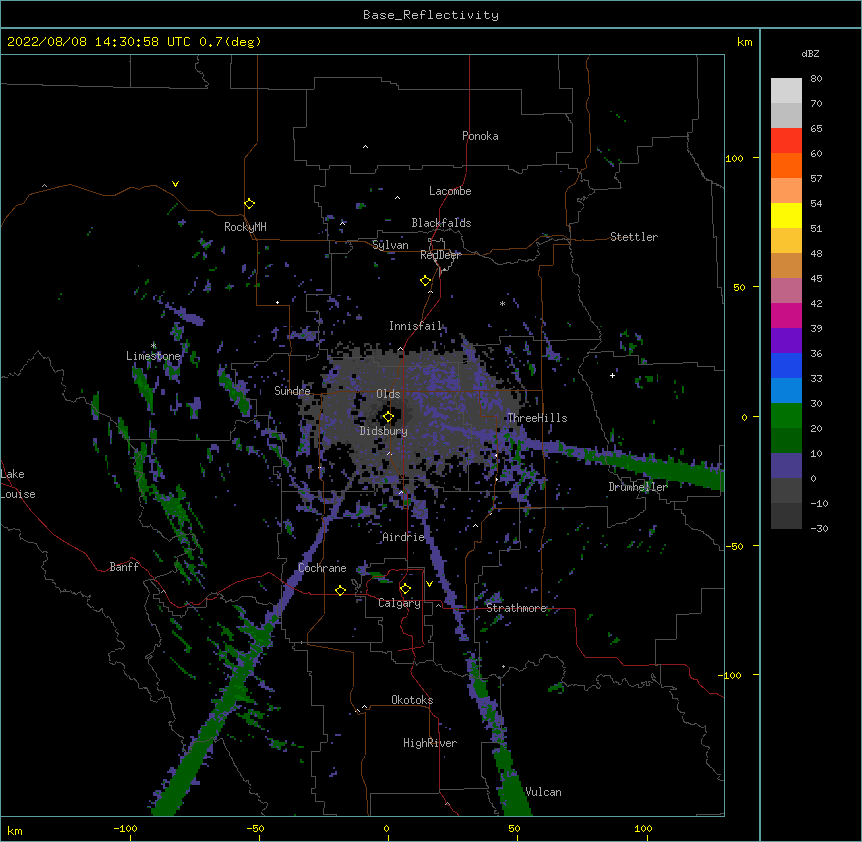Pick the pink 42–45 dBZ legend swatch
This screenshot has width=862, height=842.
[x=786, y=290]
